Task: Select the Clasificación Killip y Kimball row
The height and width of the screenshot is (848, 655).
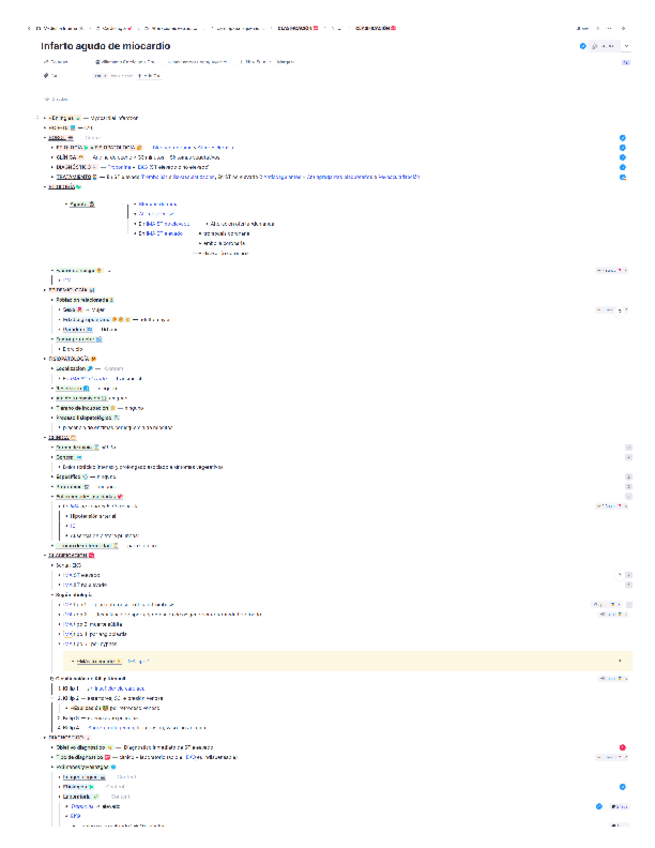Action: 90,678
